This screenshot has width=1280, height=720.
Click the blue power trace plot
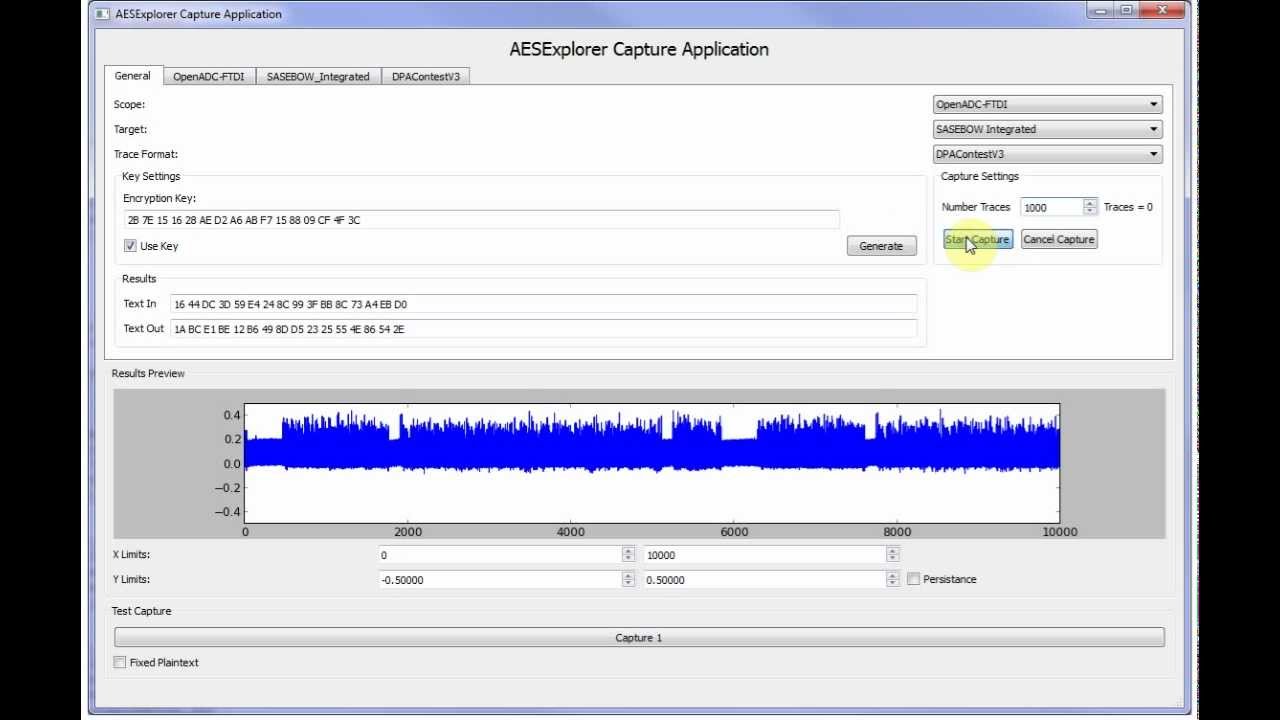coord(652,463)
